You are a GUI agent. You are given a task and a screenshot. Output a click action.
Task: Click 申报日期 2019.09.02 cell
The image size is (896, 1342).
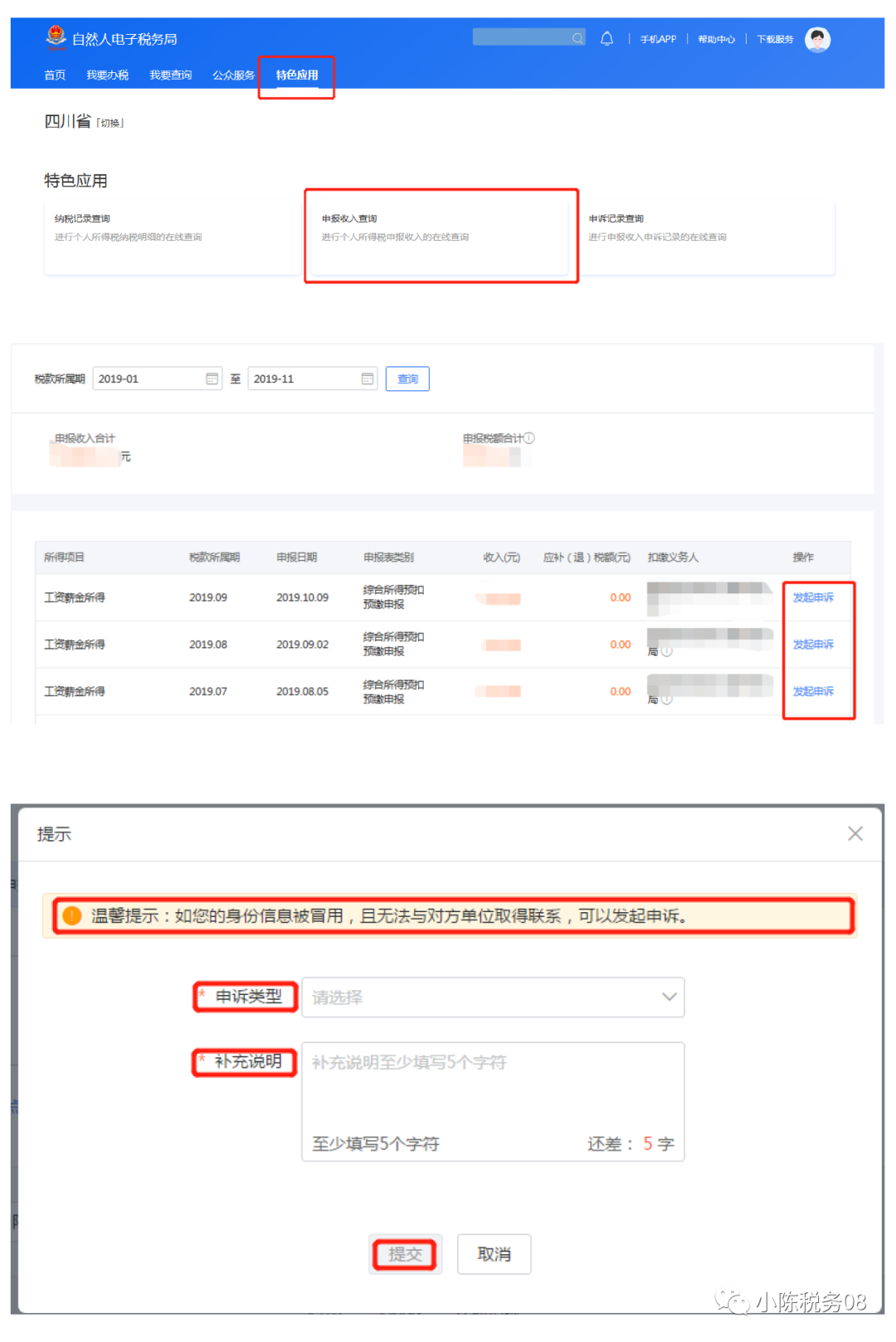point(302,644)
